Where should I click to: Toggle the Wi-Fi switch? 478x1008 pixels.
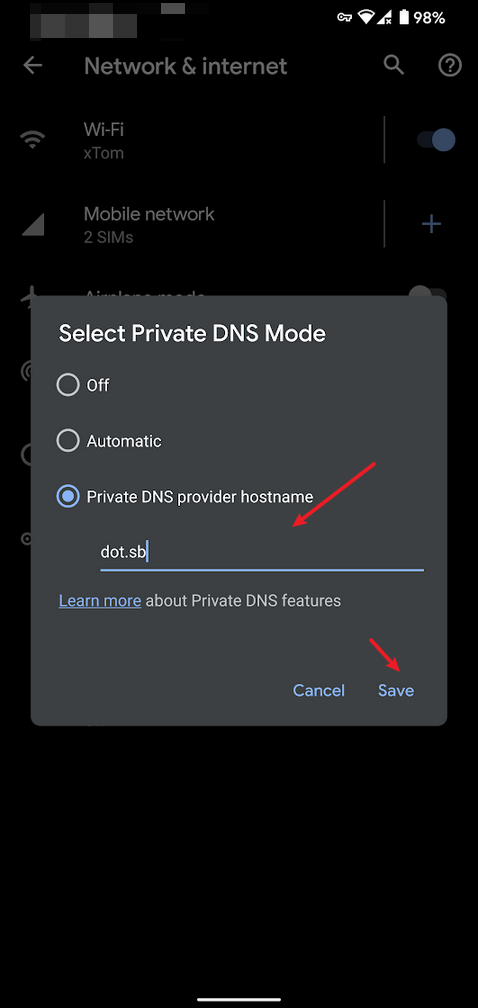[436, 140]
